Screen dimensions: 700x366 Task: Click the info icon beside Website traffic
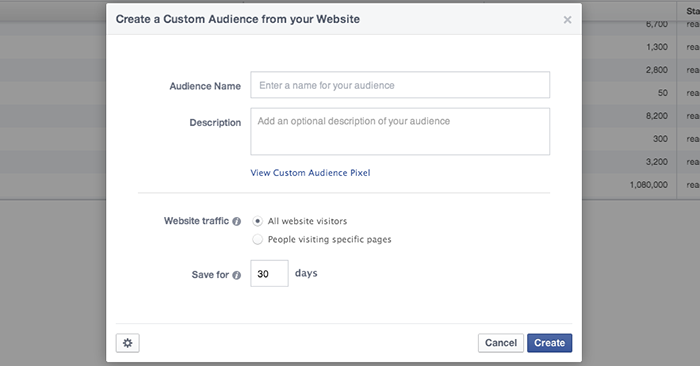[237, 221]
